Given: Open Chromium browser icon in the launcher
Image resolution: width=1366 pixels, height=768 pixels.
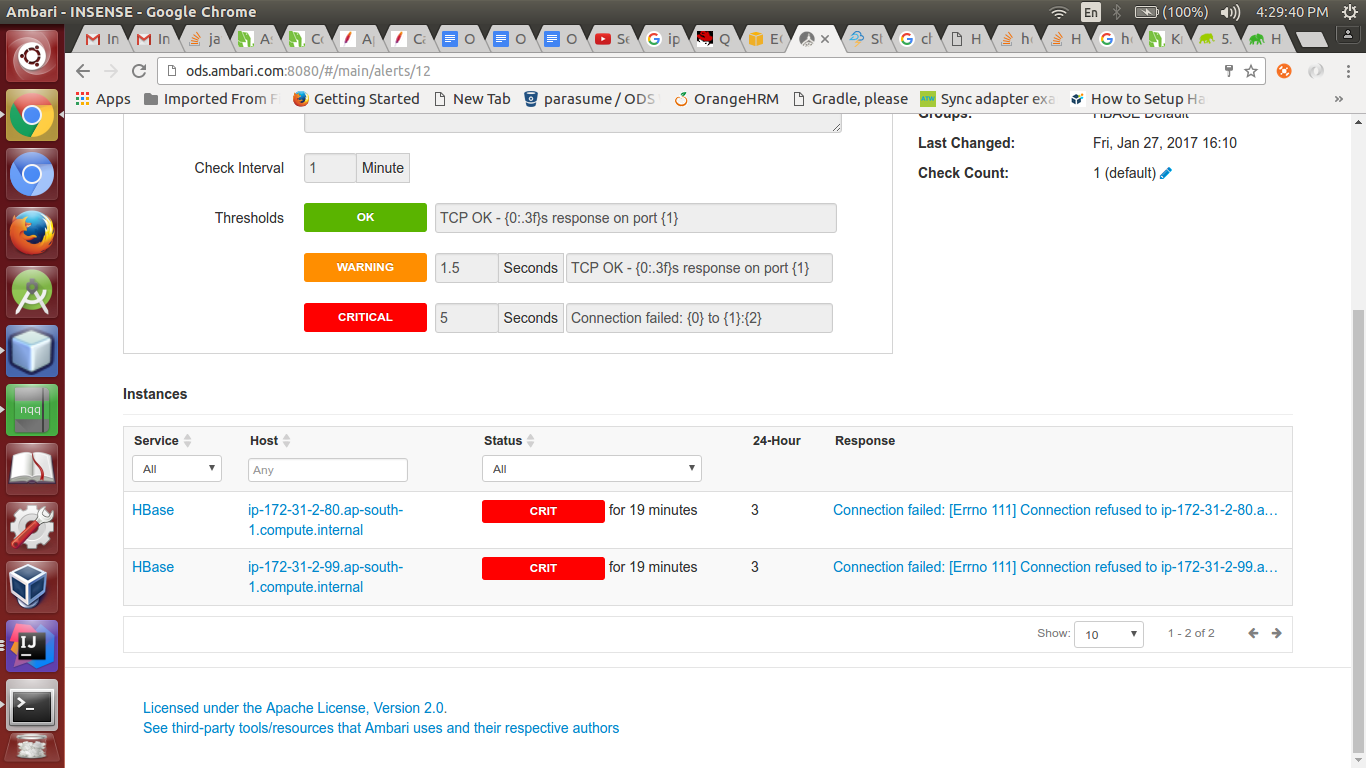Looking at the screenshot, I should pyautogui.click(x=32, y=174).
